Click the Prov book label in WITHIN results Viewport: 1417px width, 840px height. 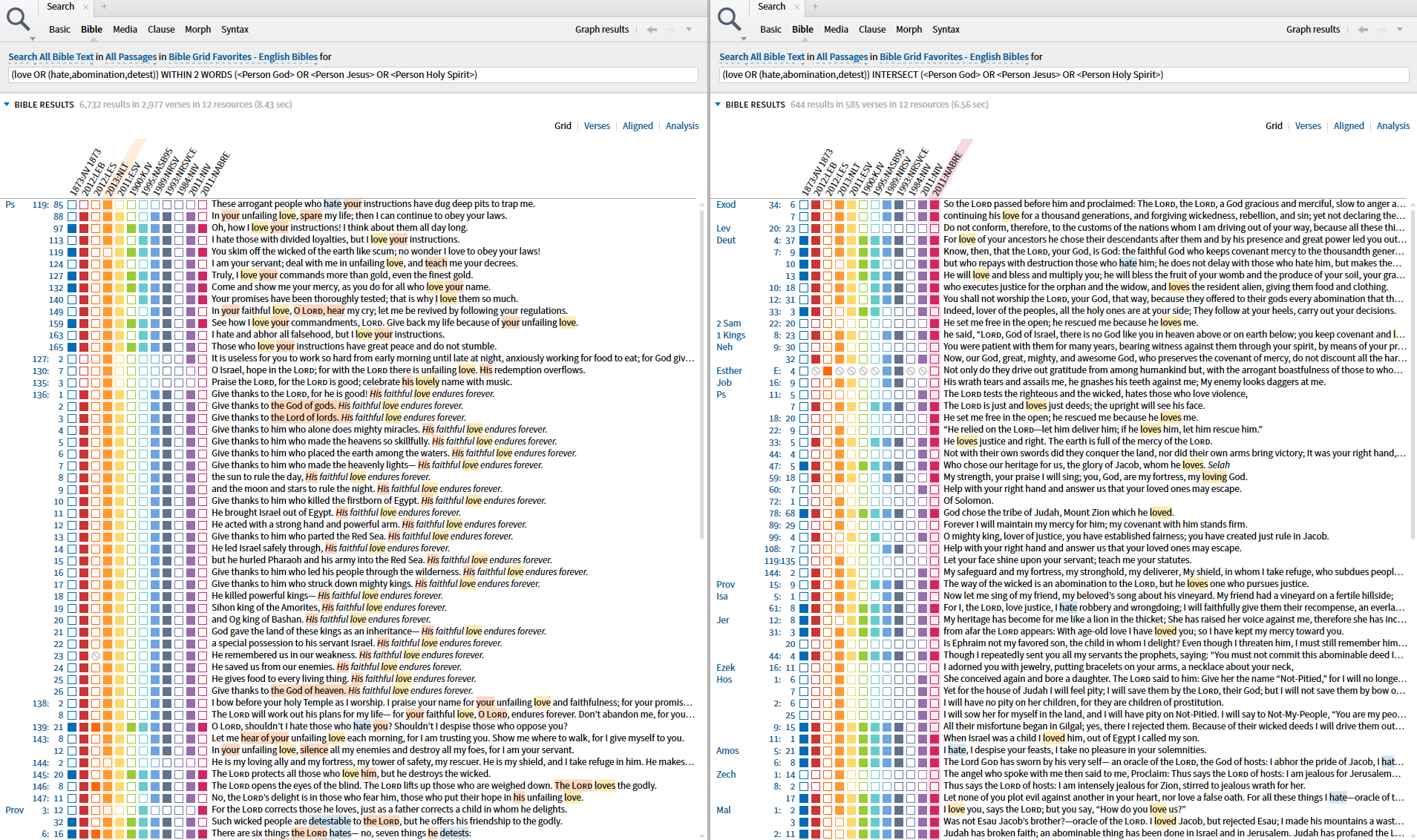pyautogui.click(x=15, y=810)
